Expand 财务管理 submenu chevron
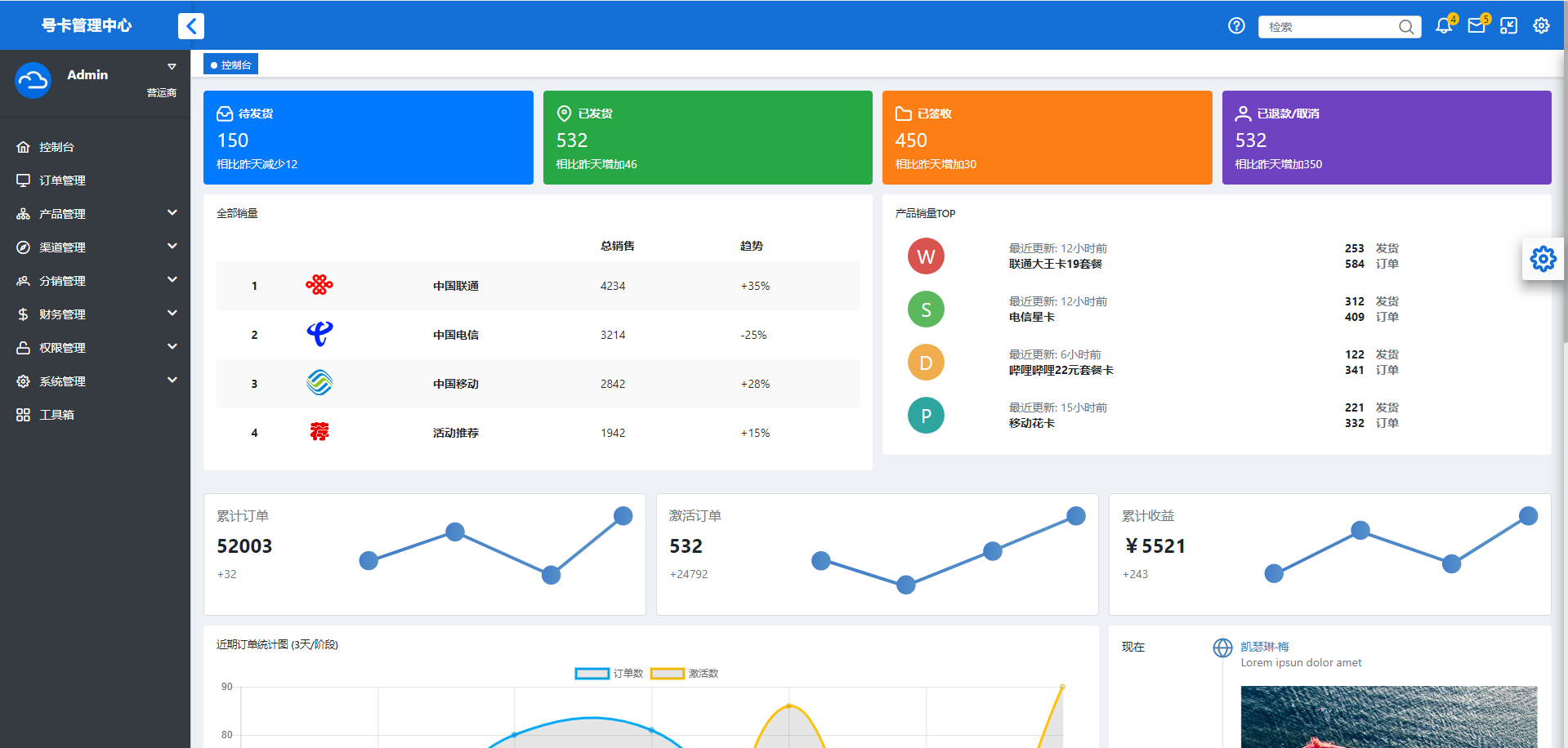The image size is (1568, 748). [172, 314]
